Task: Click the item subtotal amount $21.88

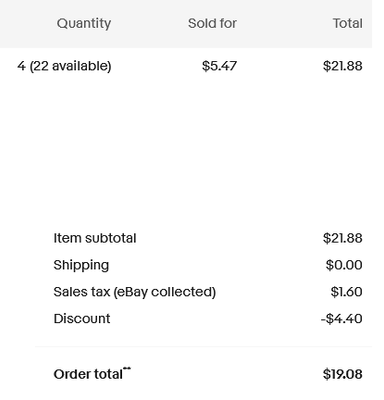Action: [x=342, y=238]
